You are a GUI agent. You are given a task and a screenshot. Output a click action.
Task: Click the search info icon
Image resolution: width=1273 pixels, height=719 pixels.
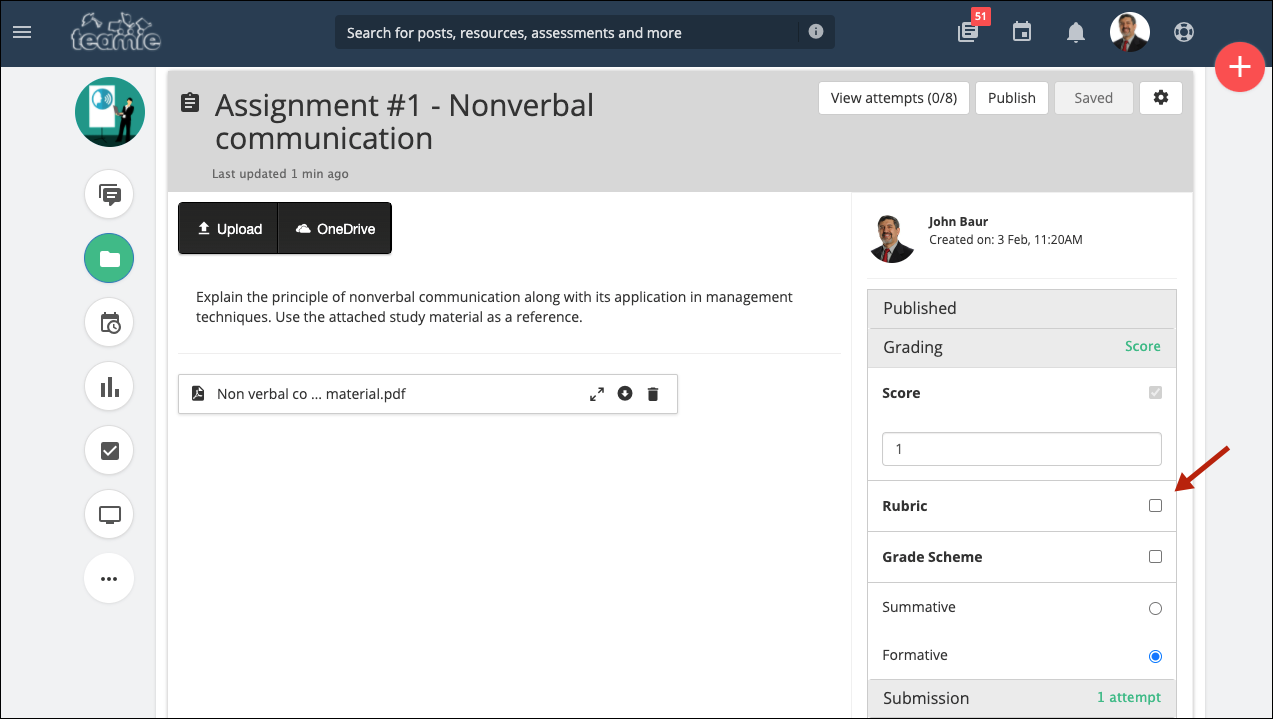[x=816, y=32]
